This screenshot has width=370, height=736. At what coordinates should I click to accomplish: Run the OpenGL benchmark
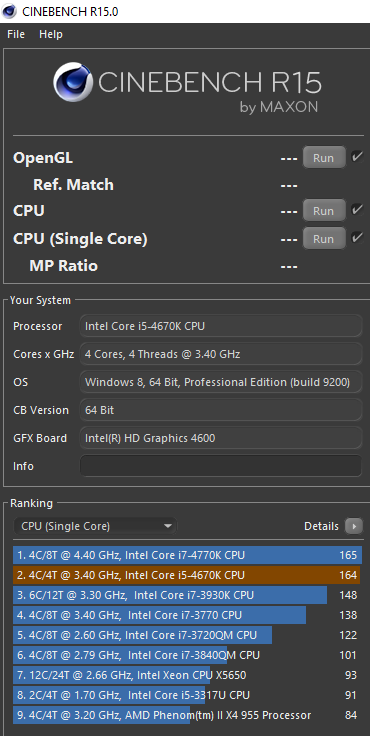tap(324, 157)
